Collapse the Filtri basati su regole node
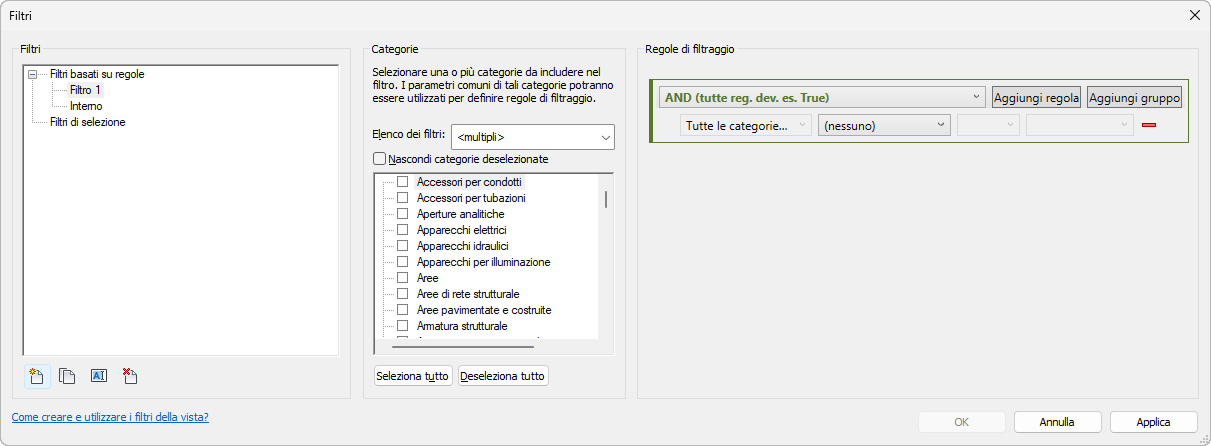This screenshot has width=1211, height=446. tap(33, 74)
